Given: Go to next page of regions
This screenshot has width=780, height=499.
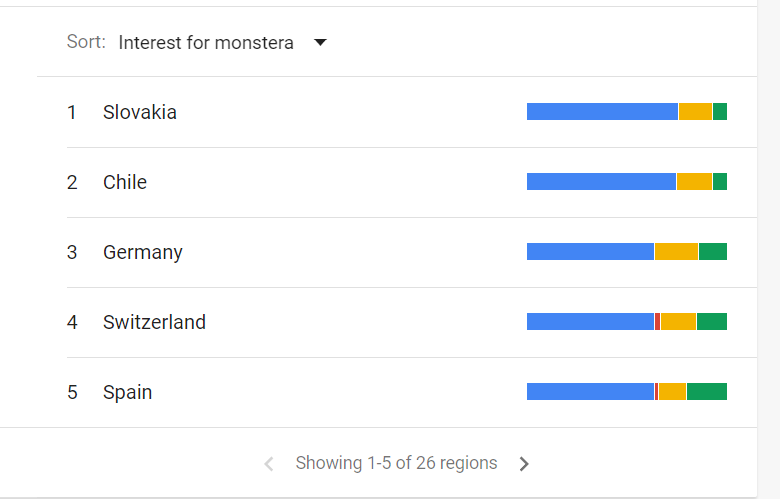Looking at the screenshot, I should (x=524, y=464).
